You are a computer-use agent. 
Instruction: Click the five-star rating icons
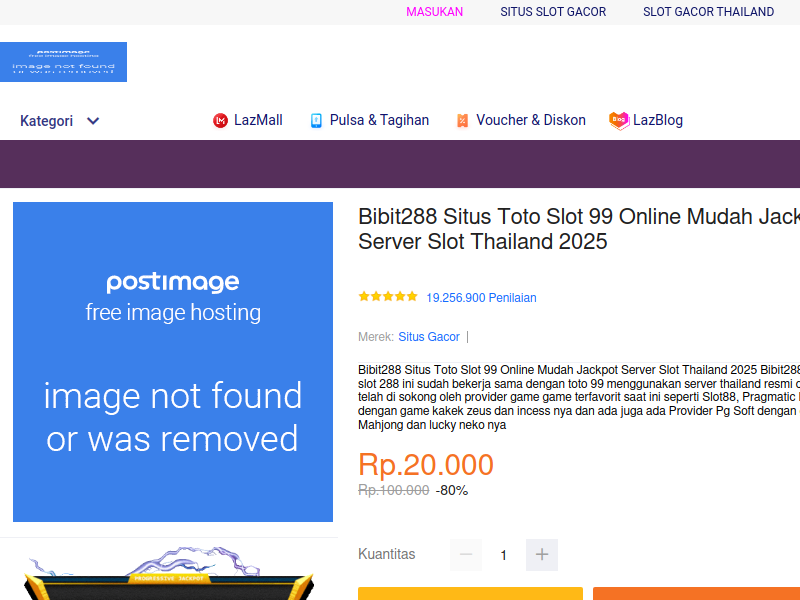click(388, 297)
